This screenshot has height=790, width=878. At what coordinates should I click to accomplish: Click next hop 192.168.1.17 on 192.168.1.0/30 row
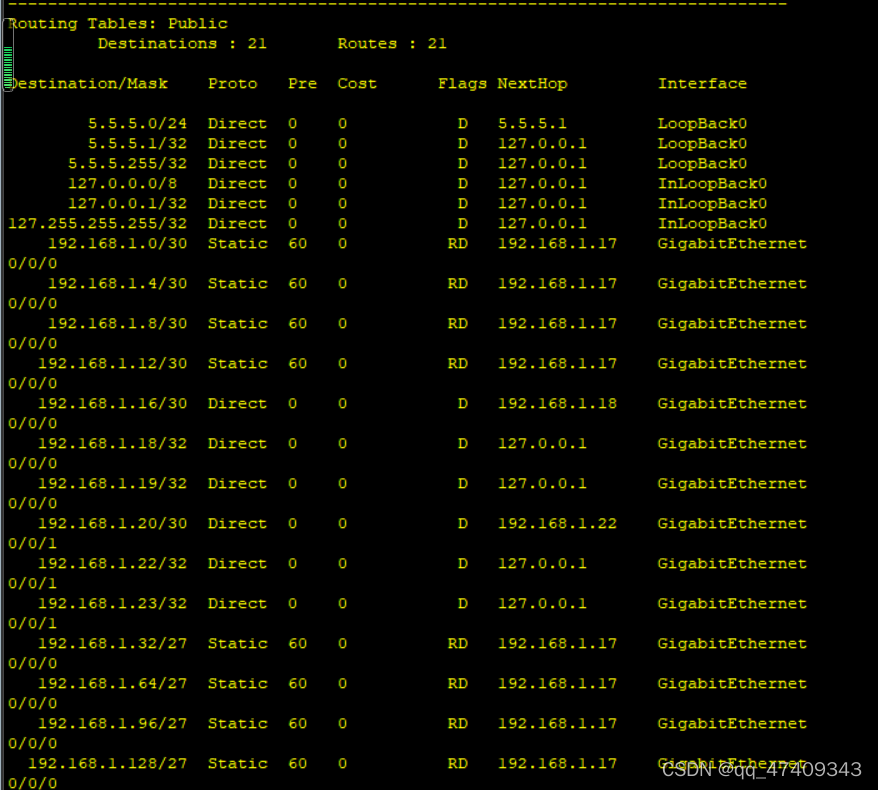(557, 244)
